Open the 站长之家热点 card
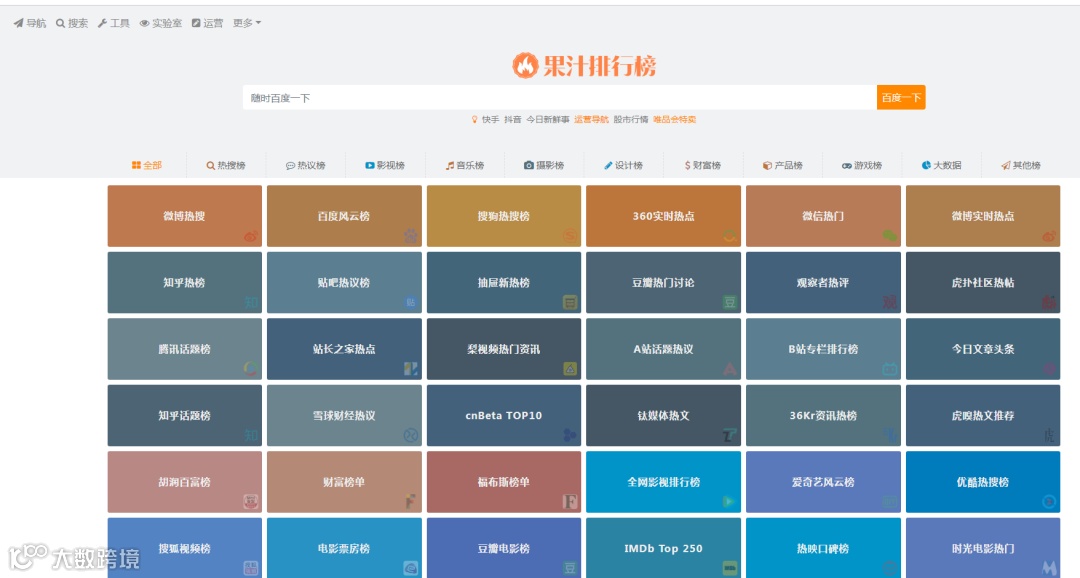The width and height of the screenshot is (1080, 578). [344, 349]
